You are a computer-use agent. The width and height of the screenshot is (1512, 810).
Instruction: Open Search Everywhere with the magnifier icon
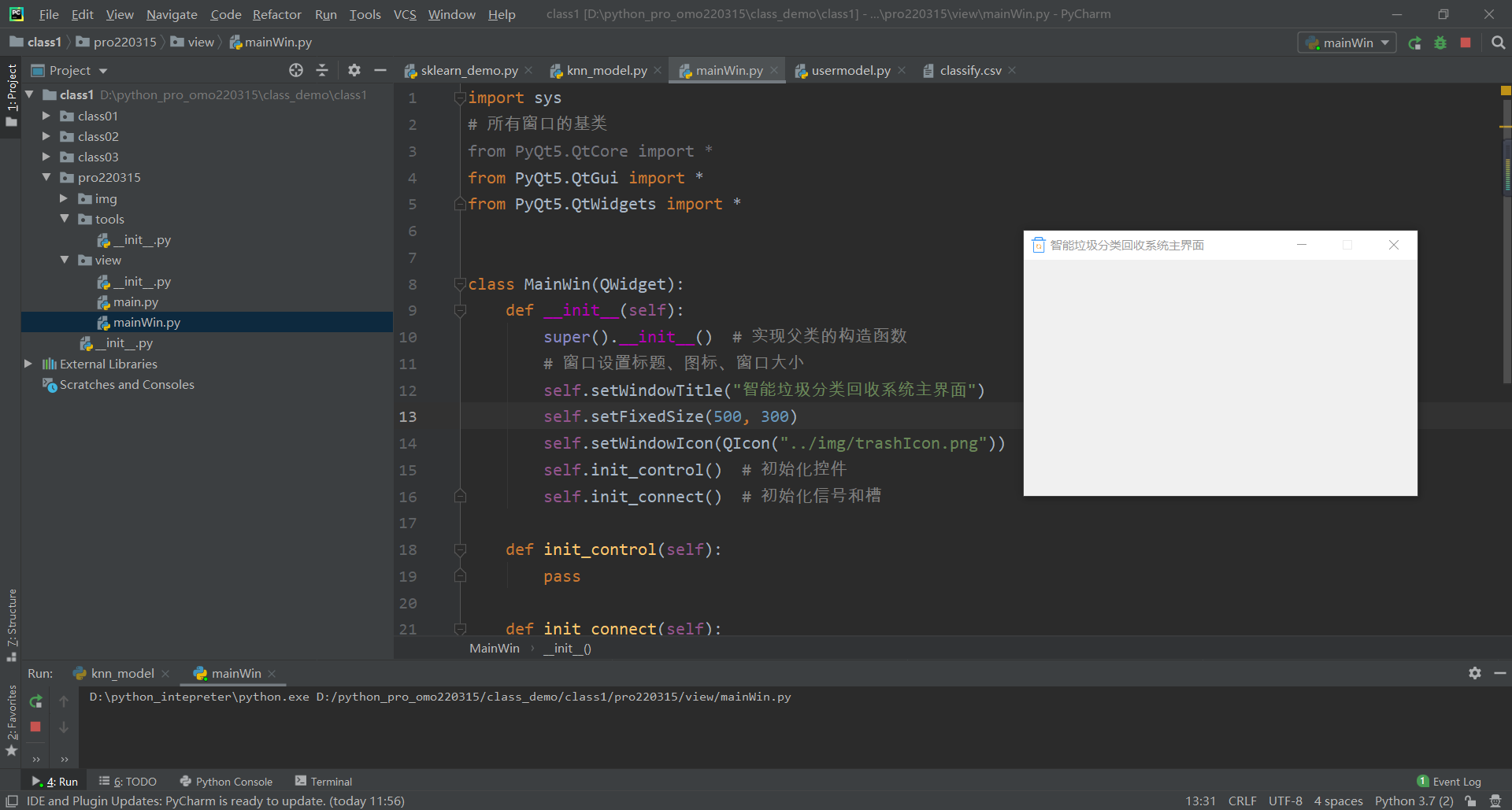pos(1499,43)
